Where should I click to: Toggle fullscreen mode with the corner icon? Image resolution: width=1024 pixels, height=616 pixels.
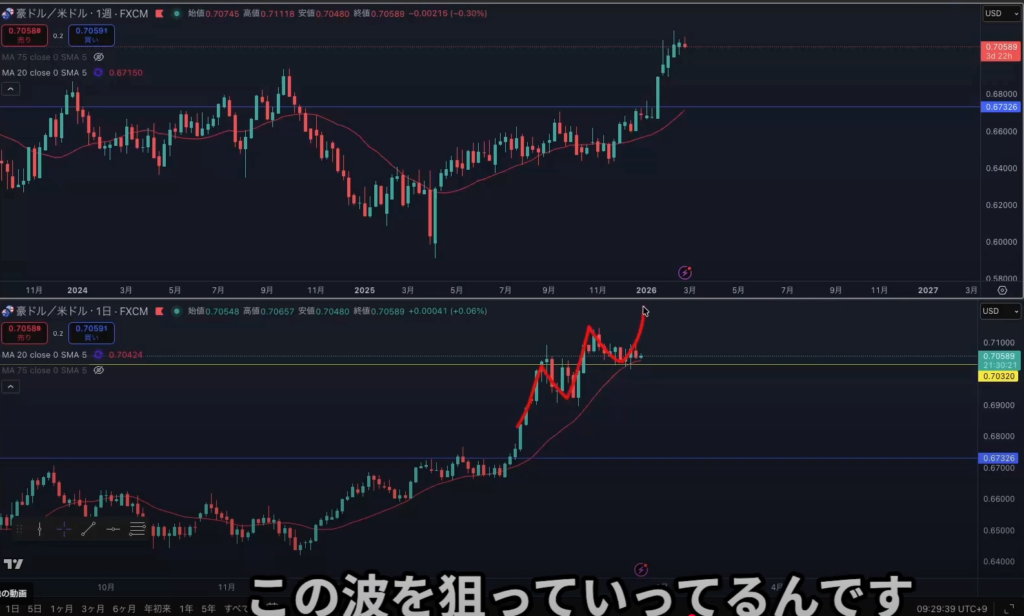[1009, 609]
